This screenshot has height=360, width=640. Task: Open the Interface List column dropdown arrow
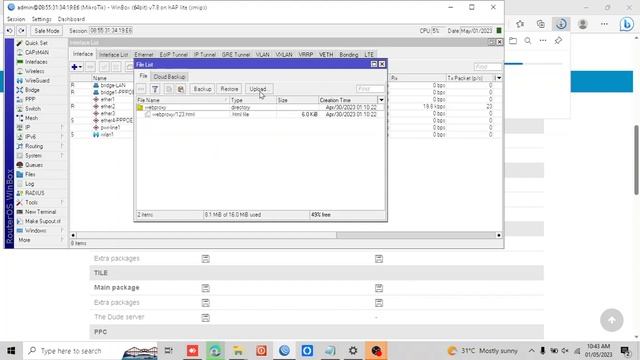499,78
